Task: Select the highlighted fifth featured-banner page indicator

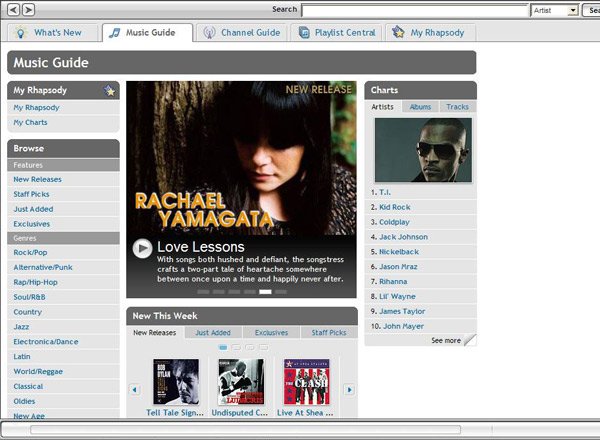Action: [265, 292]
